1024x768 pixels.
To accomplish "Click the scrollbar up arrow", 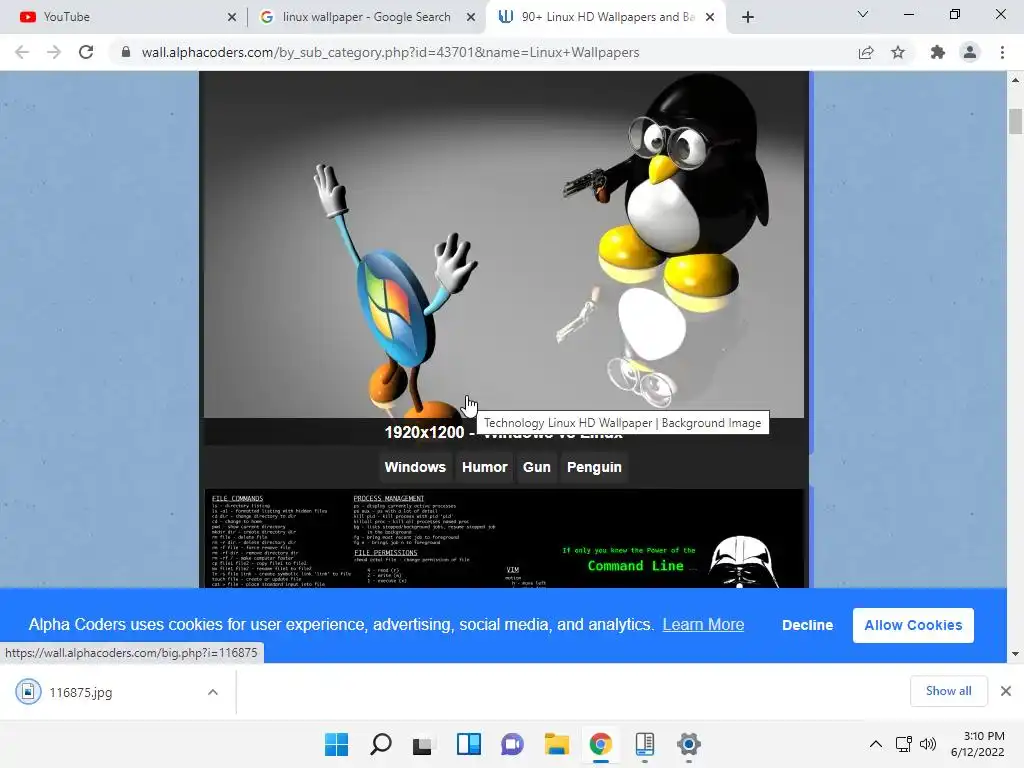I will point(1015,80).
